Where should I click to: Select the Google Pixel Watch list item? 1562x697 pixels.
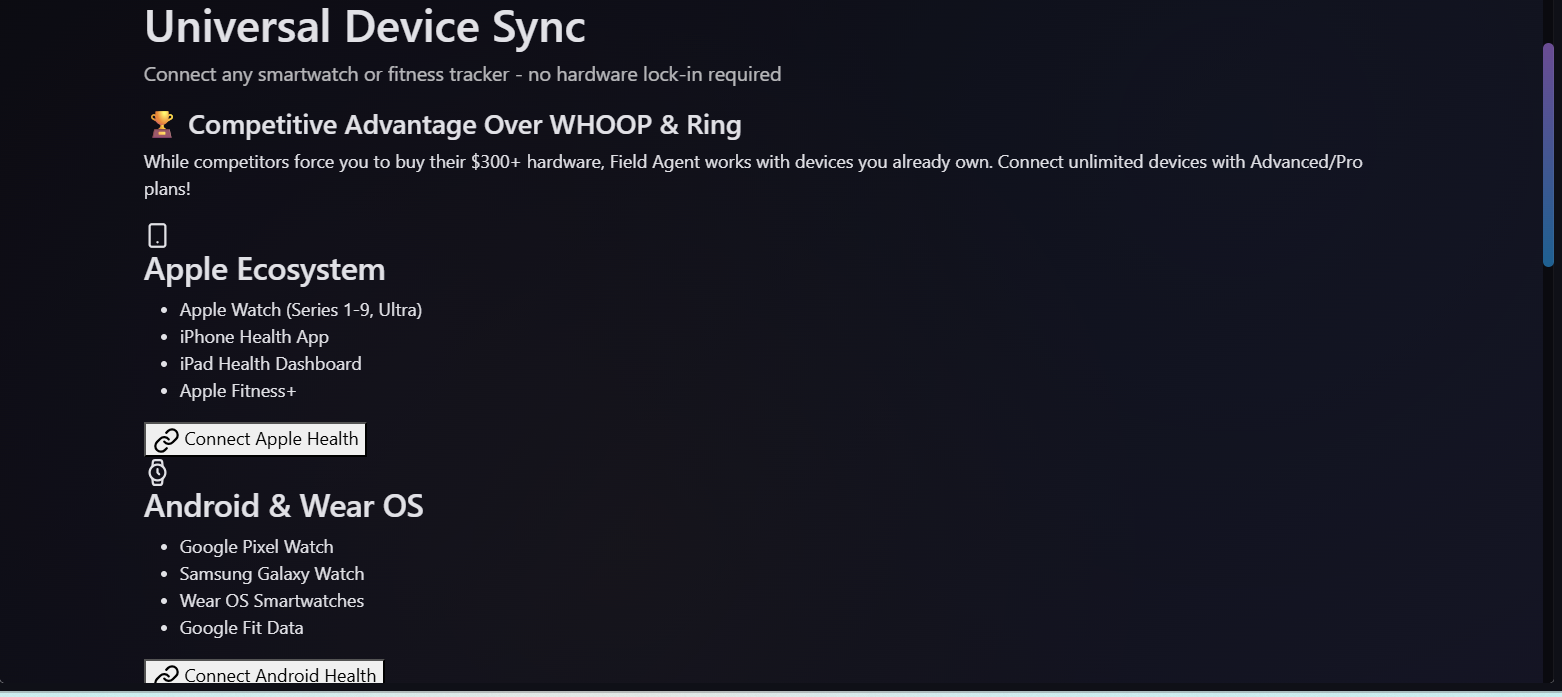tap(257, 547)
